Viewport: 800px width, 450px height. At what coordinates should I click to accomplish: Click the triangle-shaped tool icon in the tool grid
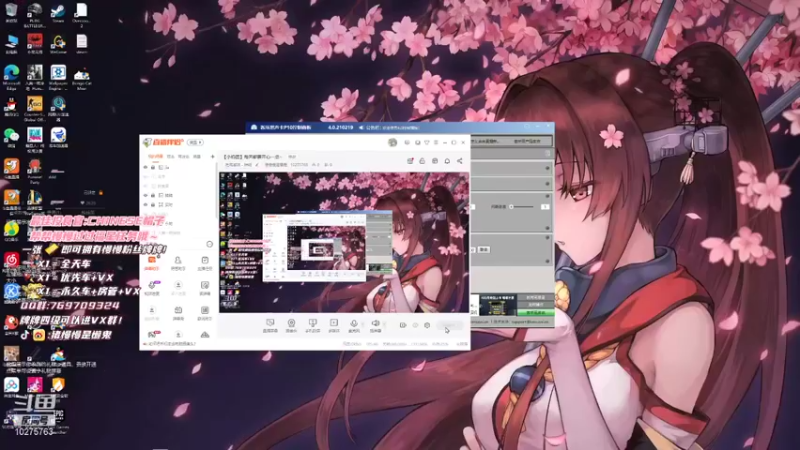(x=205, y=335)
